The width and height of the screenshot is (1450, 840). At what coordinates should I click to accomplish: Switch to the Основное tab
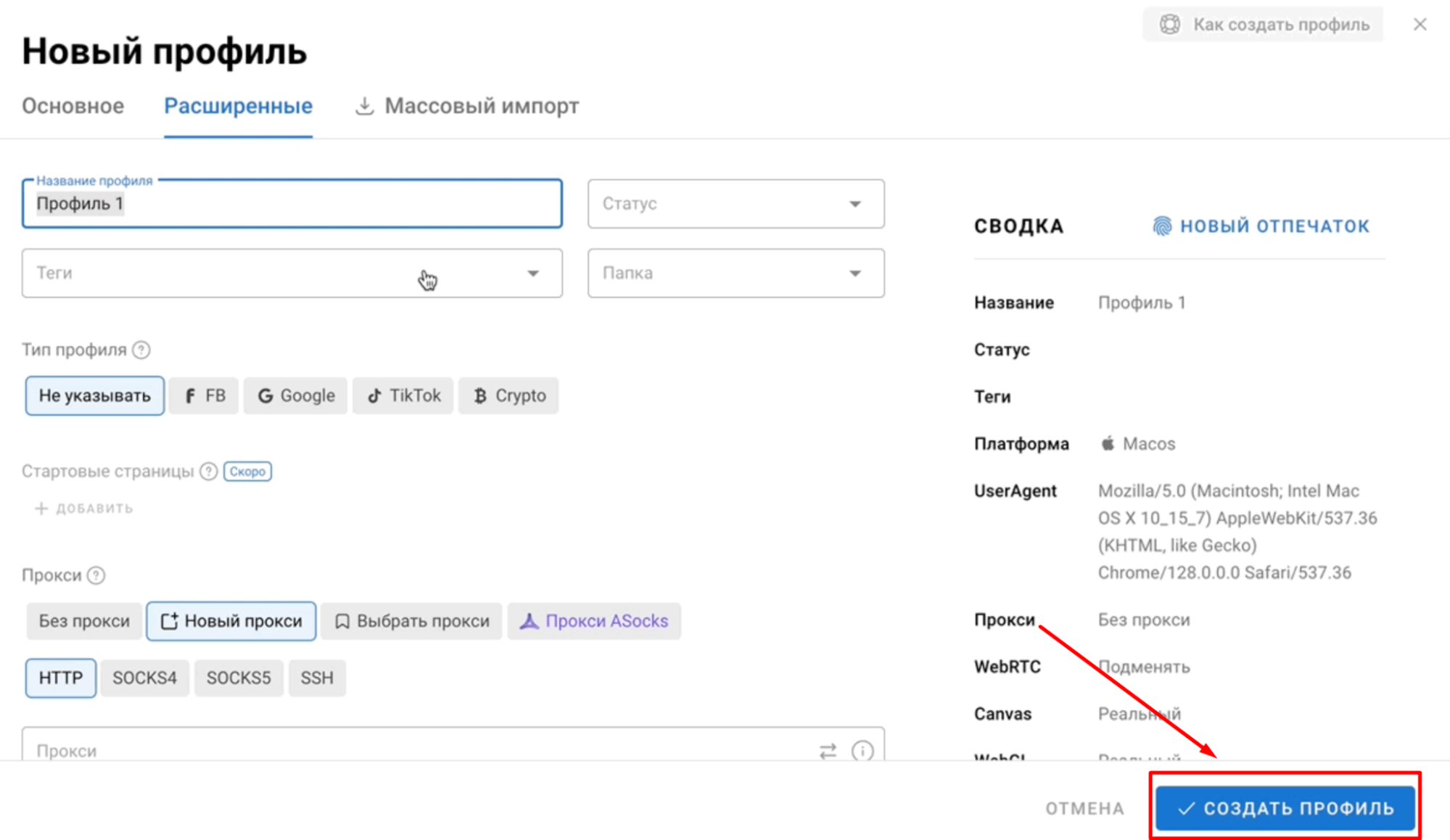click(73, 106)
